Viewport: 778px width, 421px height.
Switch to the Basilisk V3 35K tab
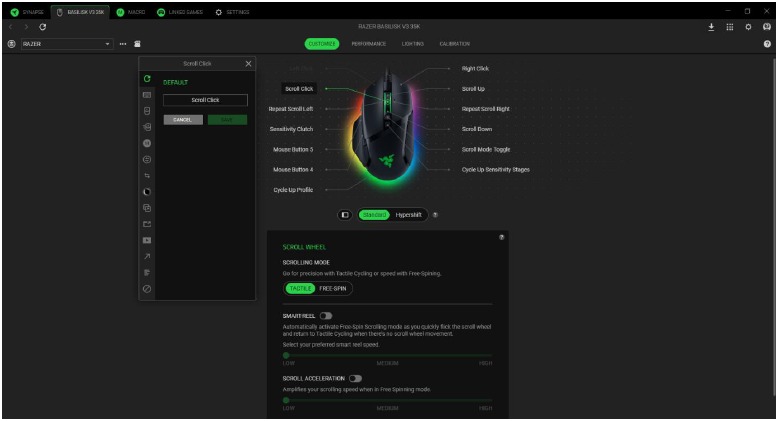80,12
